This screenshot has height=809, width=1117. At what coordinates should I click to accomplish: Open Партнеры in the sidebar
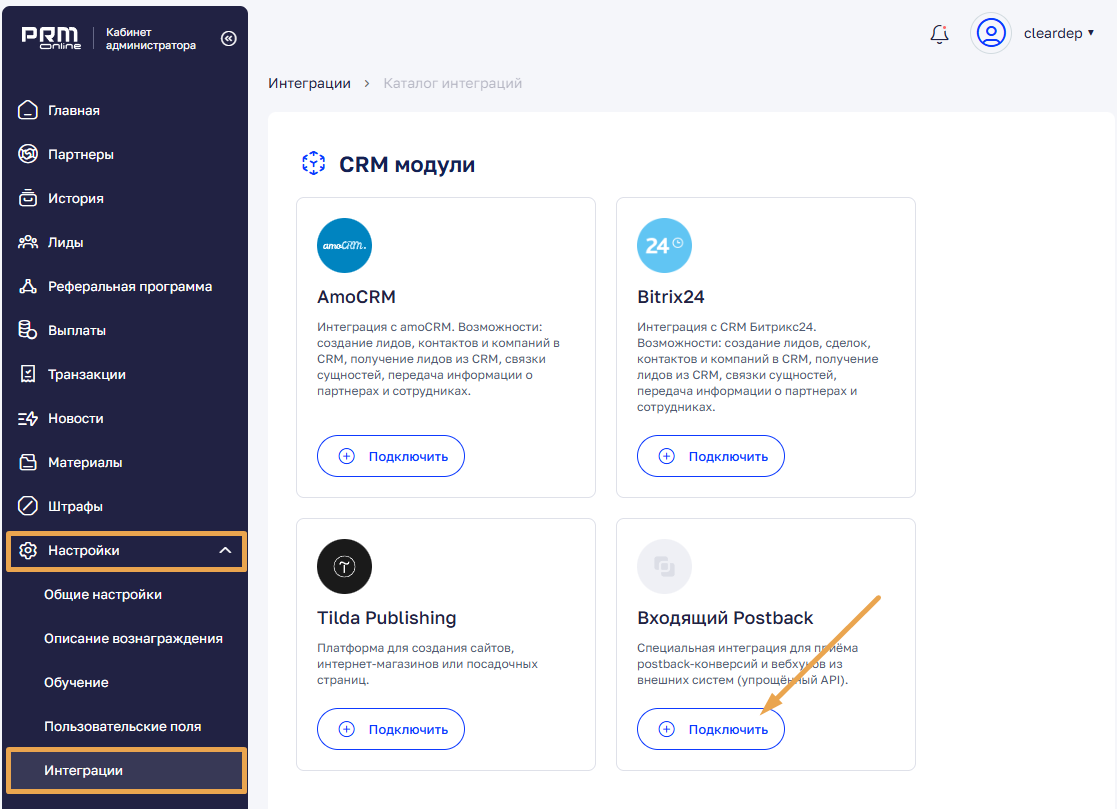click(x=80, y=155)
